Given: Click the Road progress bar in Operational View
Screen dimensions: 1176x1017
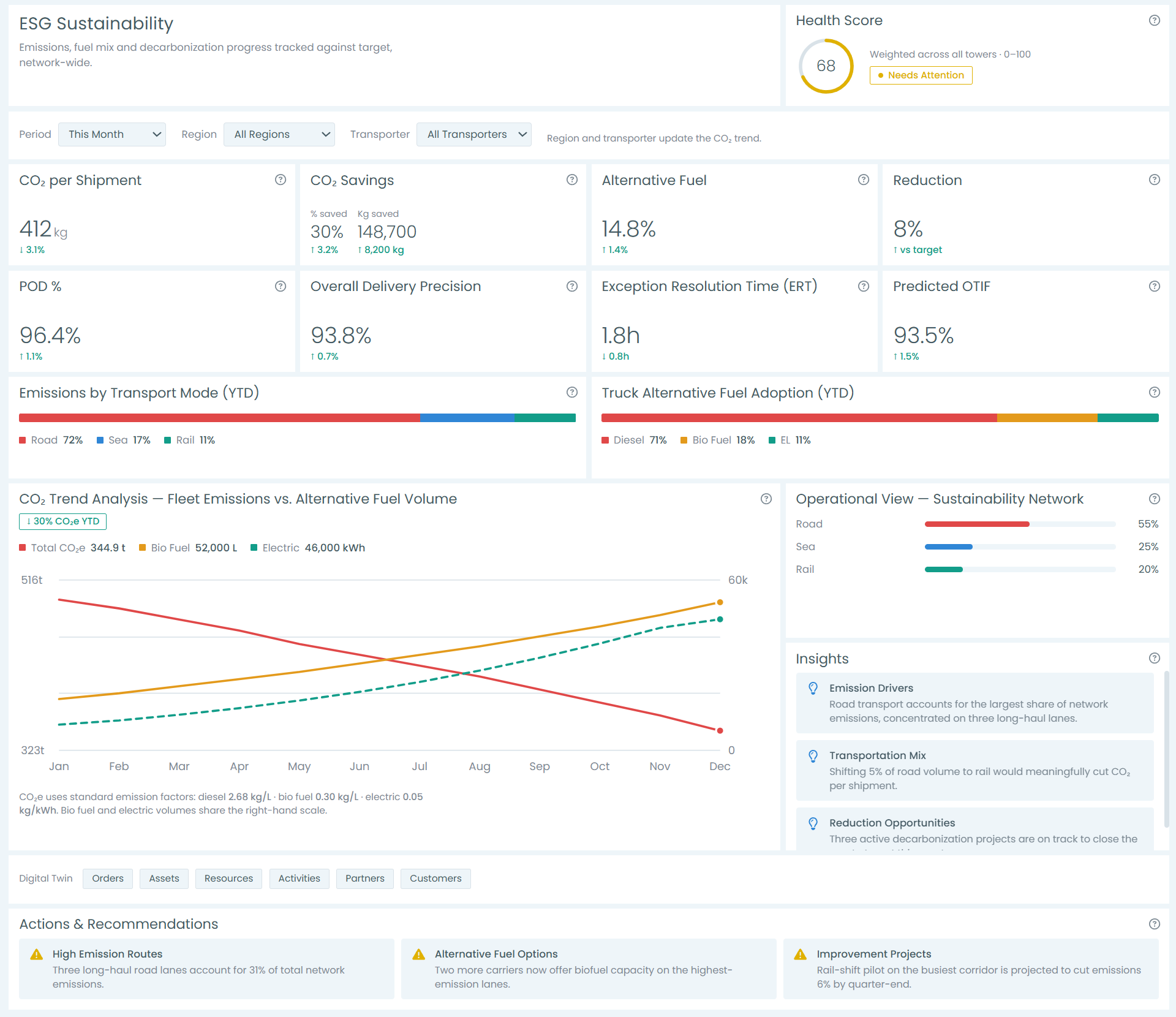Looking at the screenshot, I should (1020, 524).
